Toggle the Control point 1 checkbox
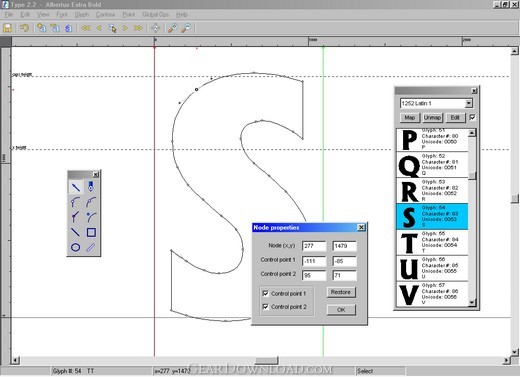The height and width of the screenshot is (377, 520). [265, 293]
